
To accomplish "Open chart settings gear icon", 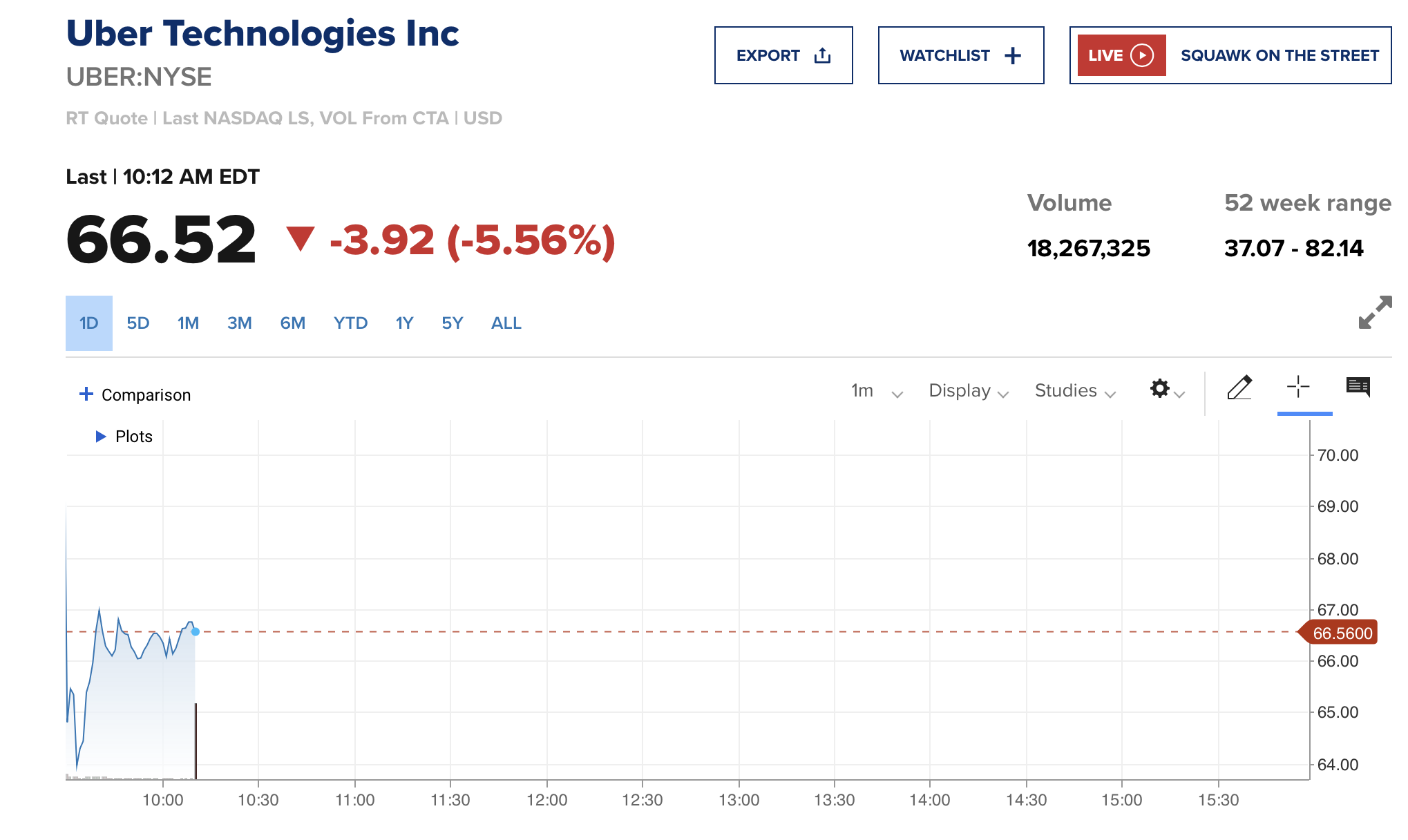I will click(x=1161, y=388).
